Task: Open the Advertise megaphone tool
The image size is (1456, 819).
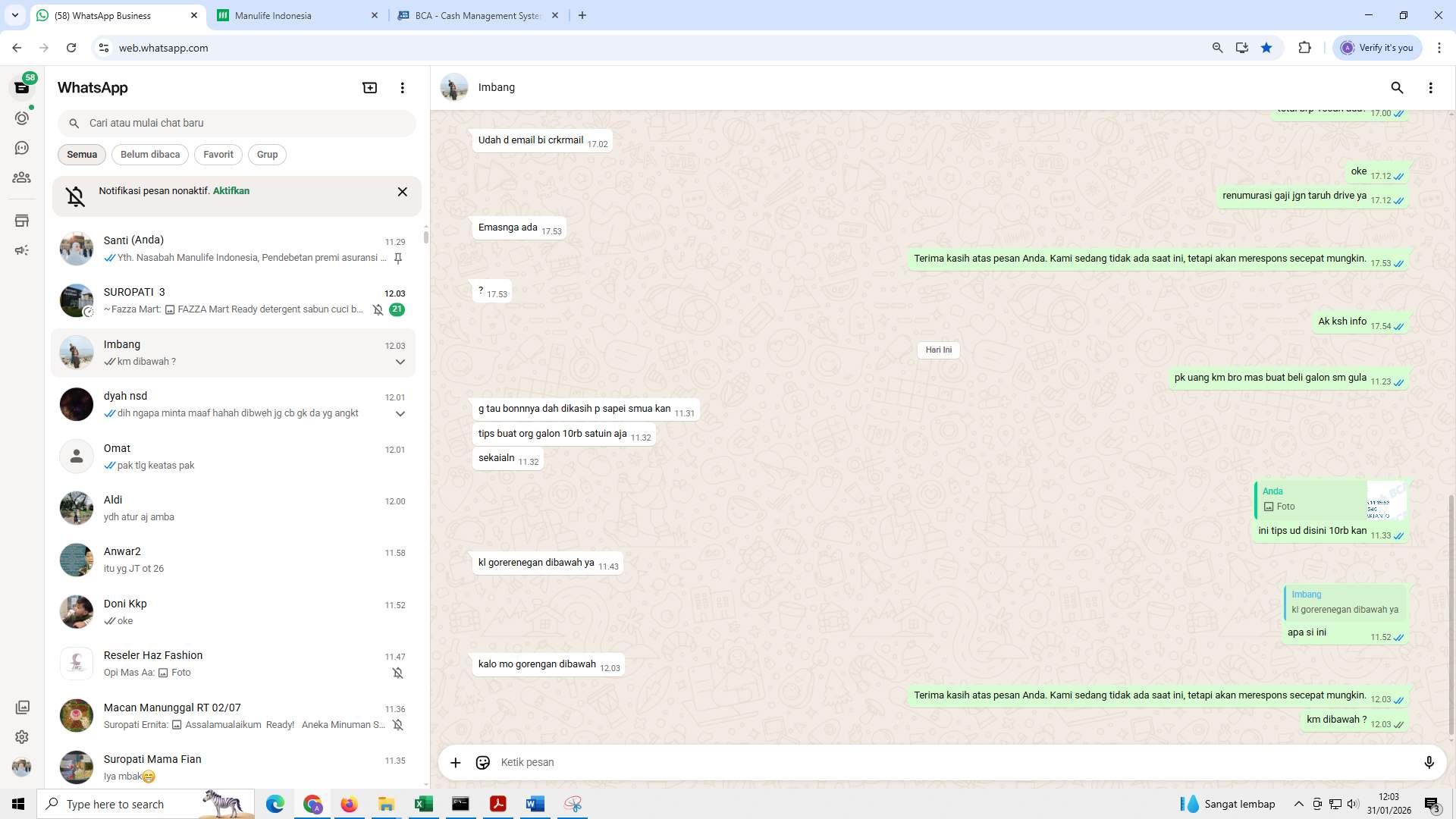Action: coord(22,249)
